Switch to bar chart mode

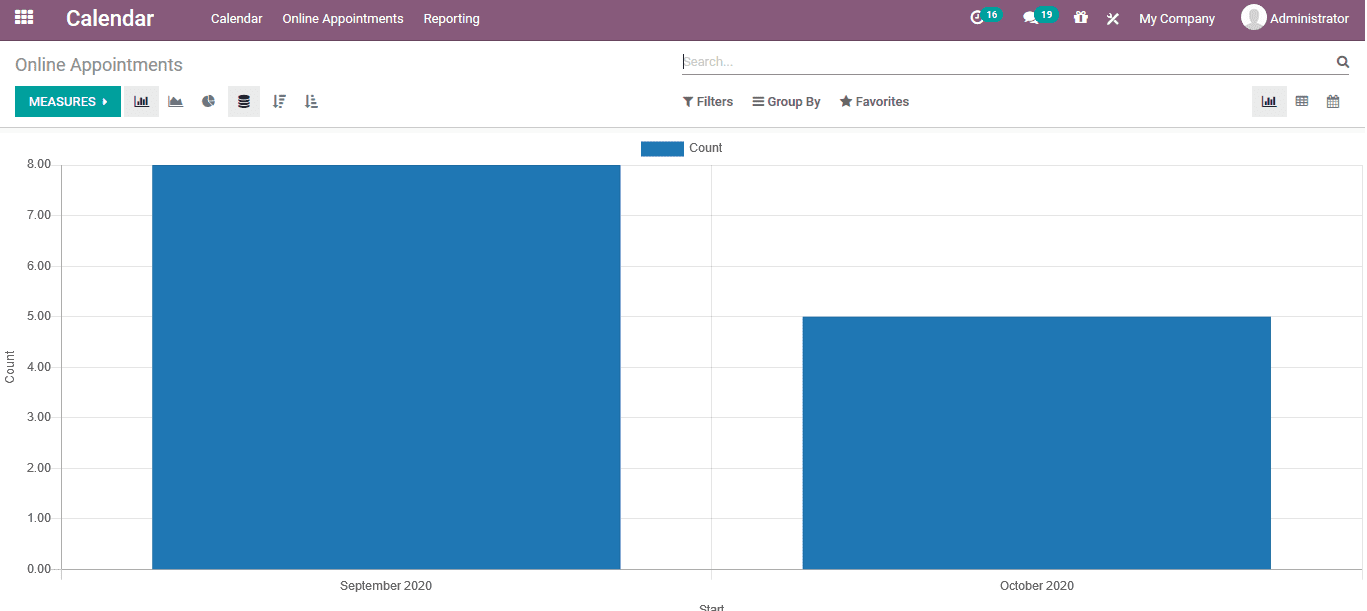click(x=142, y=102)
